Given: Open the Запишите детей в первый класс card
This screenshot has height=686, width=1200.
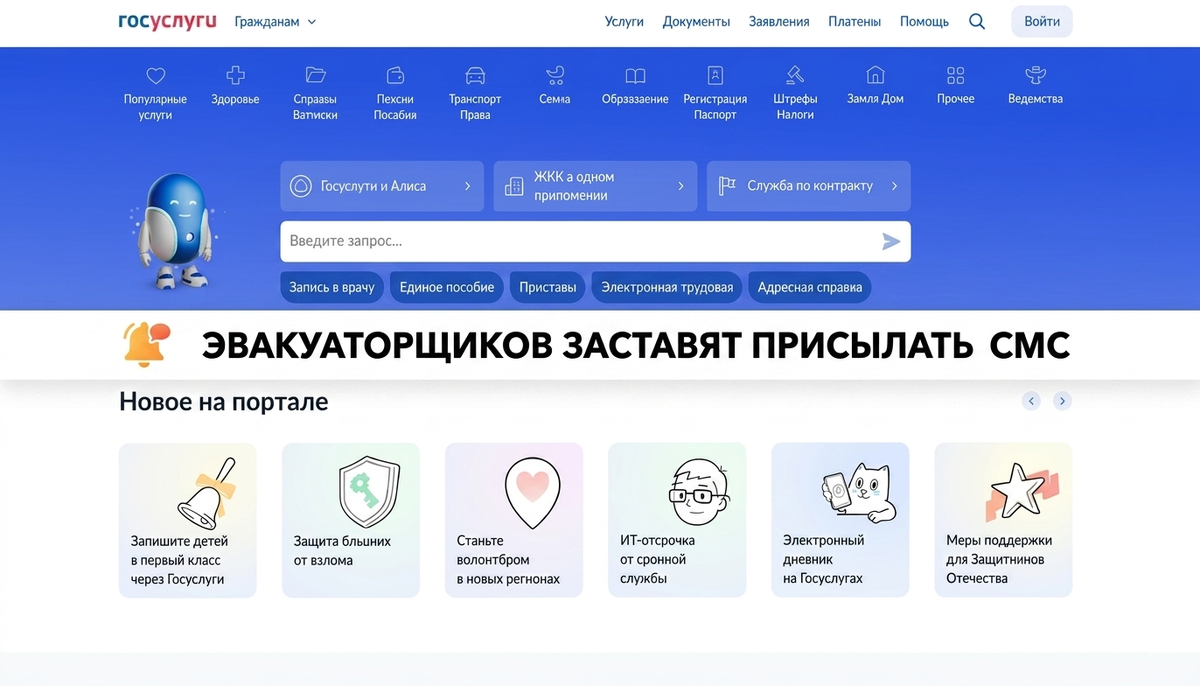Looking at the screenshot, I should point(187,520).
